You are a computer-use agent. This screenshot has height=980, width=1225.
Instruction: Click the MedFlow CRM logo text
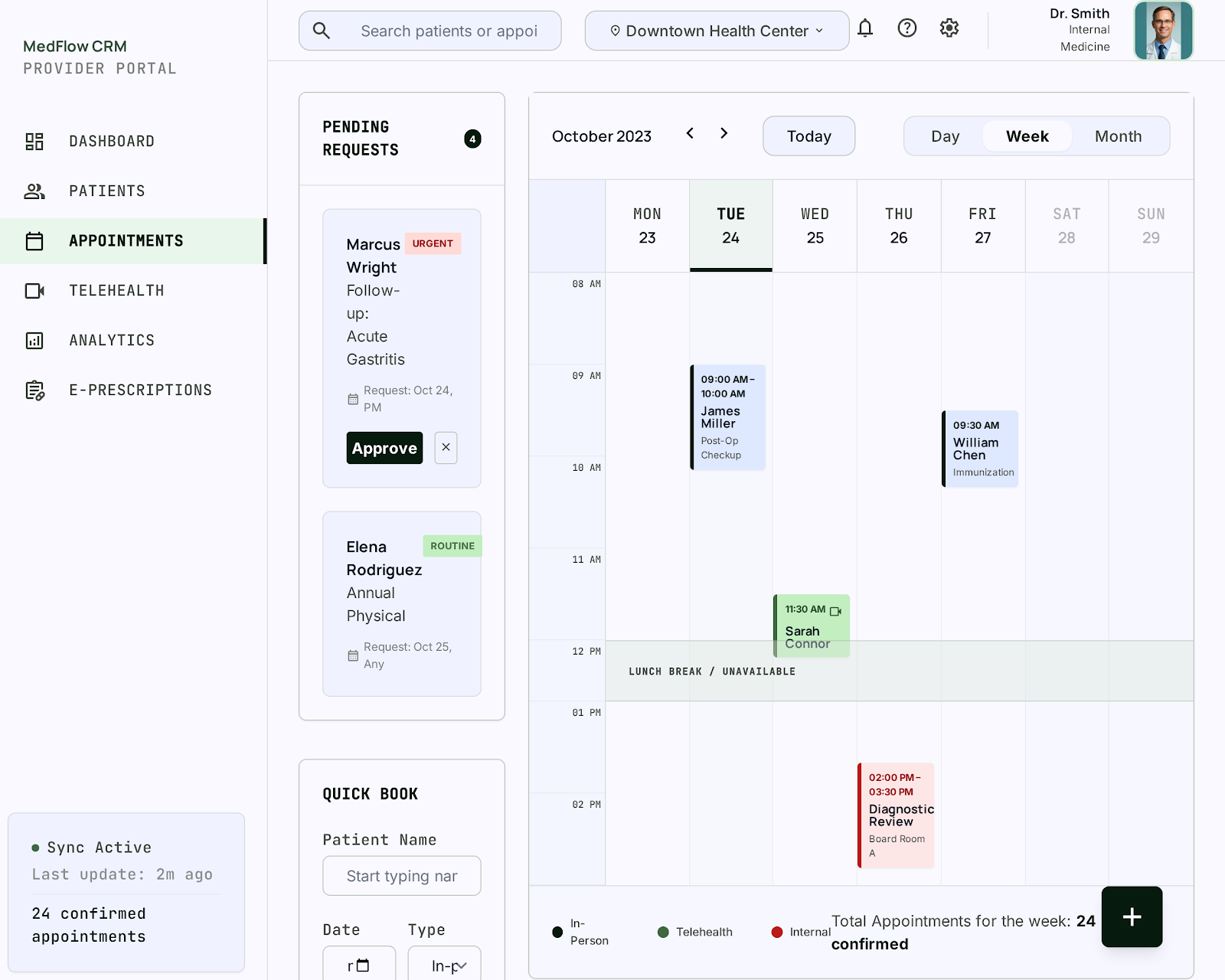tap(75, 47)
